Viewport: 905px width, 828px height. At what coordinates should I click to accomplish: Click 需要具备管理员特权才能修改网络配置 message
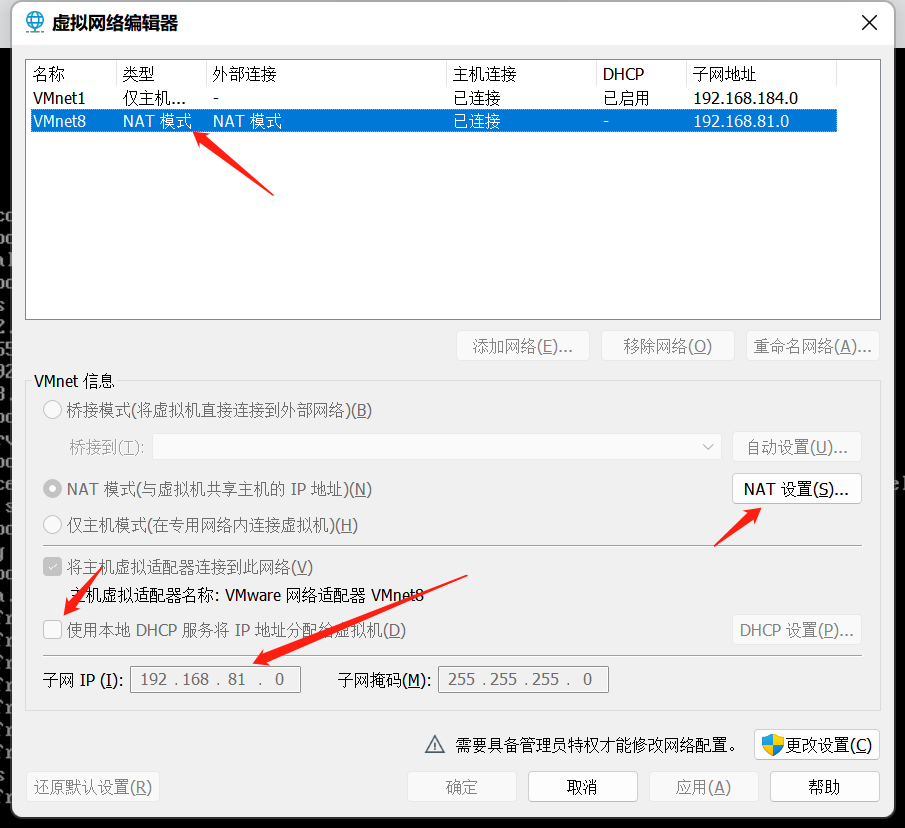(596, 745)
